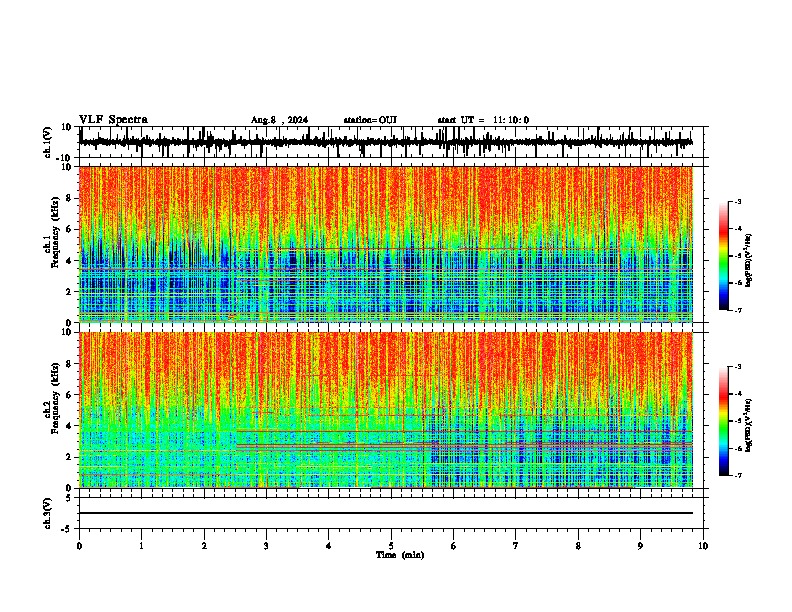792x612 pixels.
Task: Click the ch.2 frequency axis "6" tick label
Action: pyautogui.click(x=70, y=395)
